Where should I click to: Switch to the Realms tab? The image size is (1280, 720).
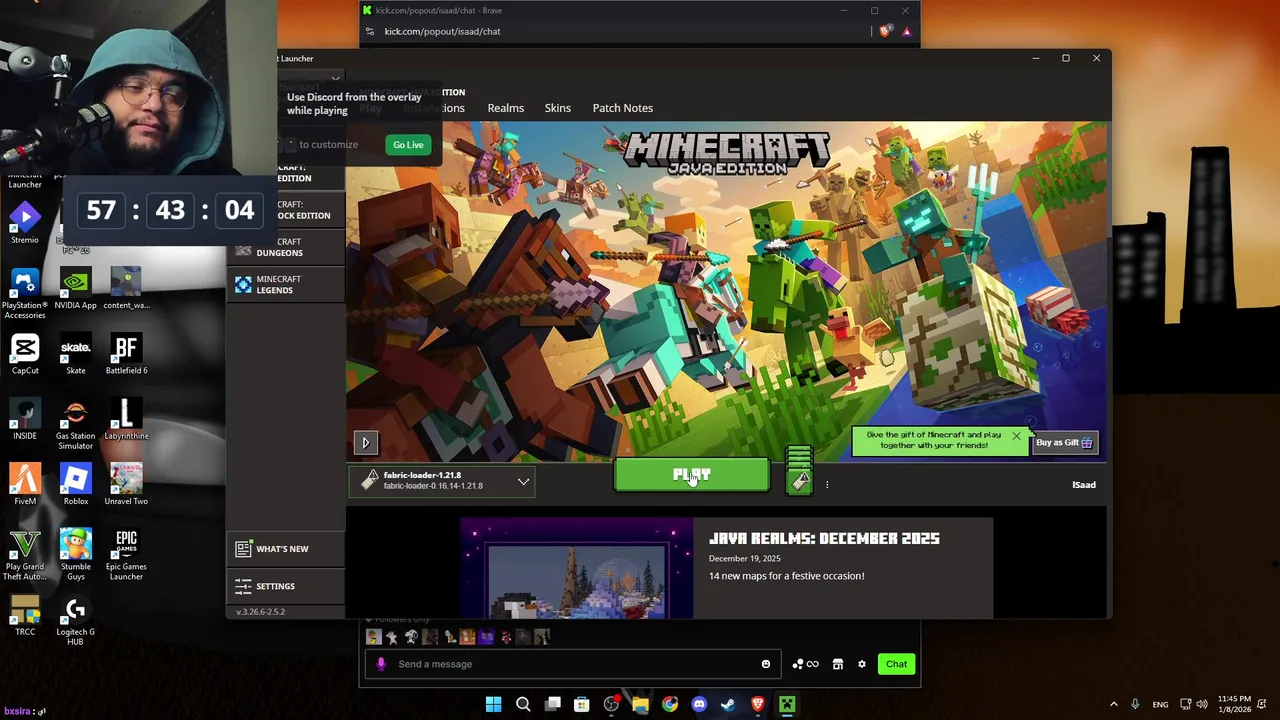pos(505,108)
